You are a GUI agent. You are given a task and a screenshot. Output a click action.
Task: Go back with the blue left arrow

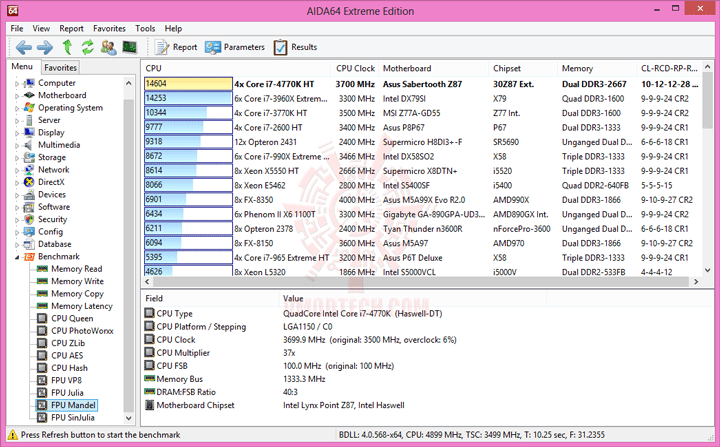point(24,47)
